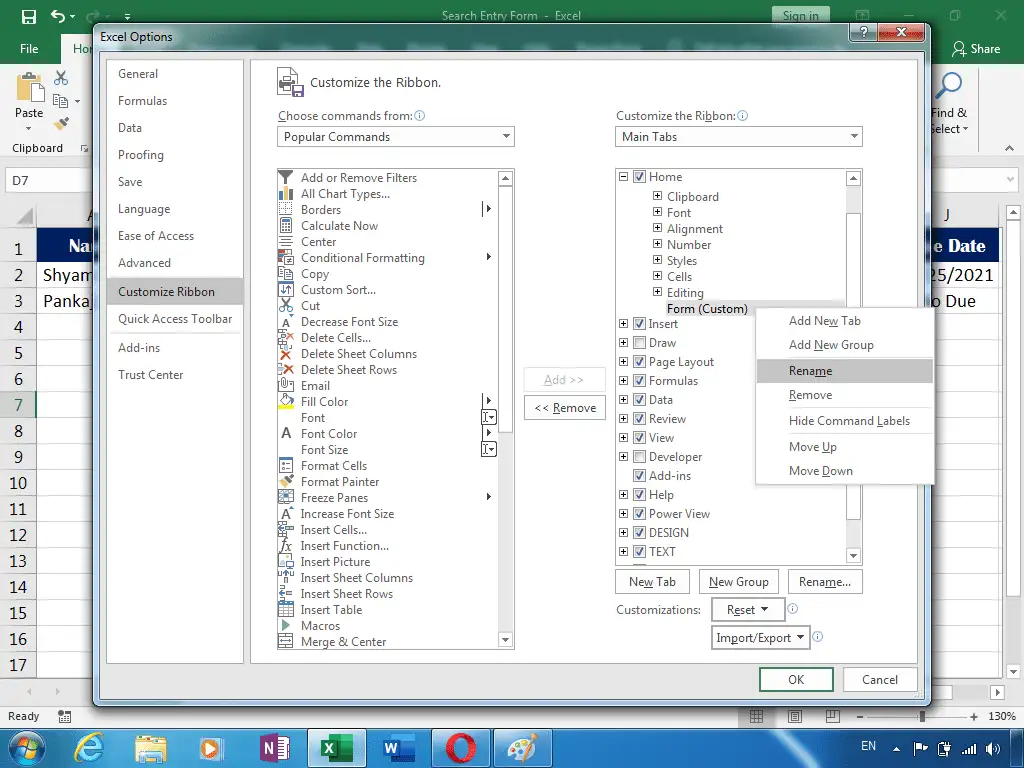Click the Help question mark in dialog title bar

[864, 32]
